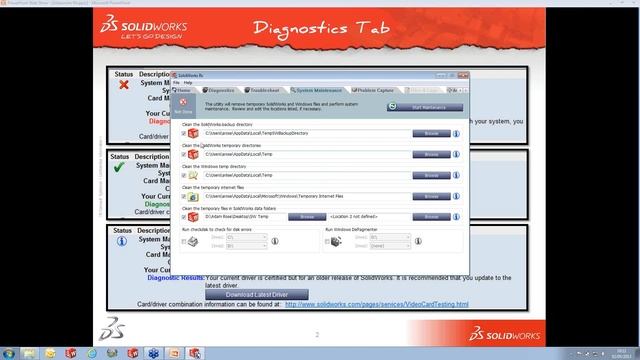Click Download Latest Driver button on slide
The image size is (640, 360).
257,295
